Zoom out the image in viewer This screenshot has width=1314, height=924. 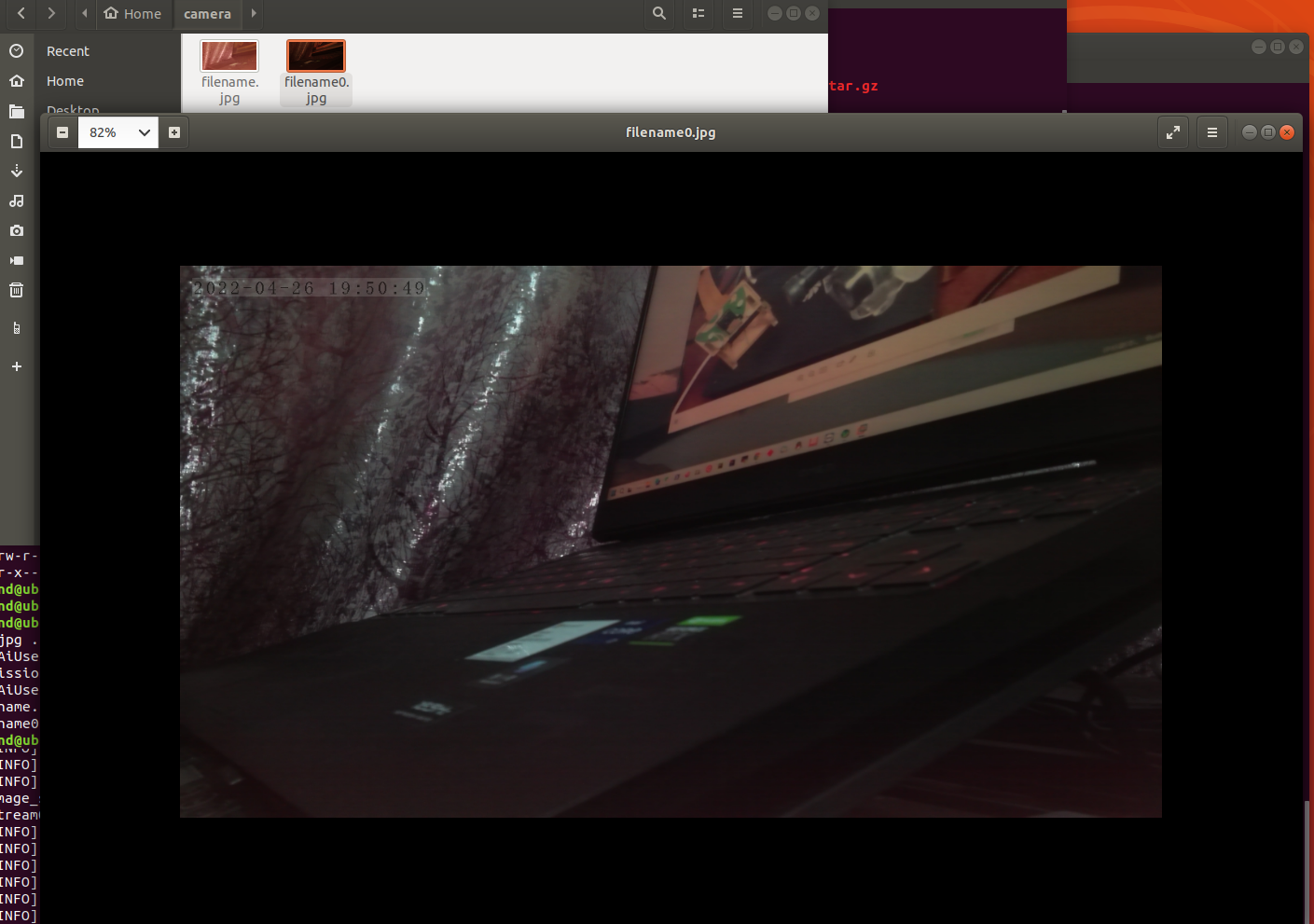[62, 132]
